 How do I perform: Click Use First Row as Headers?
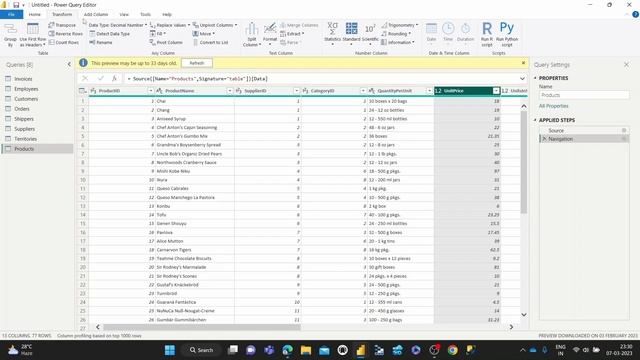[33, 35]
